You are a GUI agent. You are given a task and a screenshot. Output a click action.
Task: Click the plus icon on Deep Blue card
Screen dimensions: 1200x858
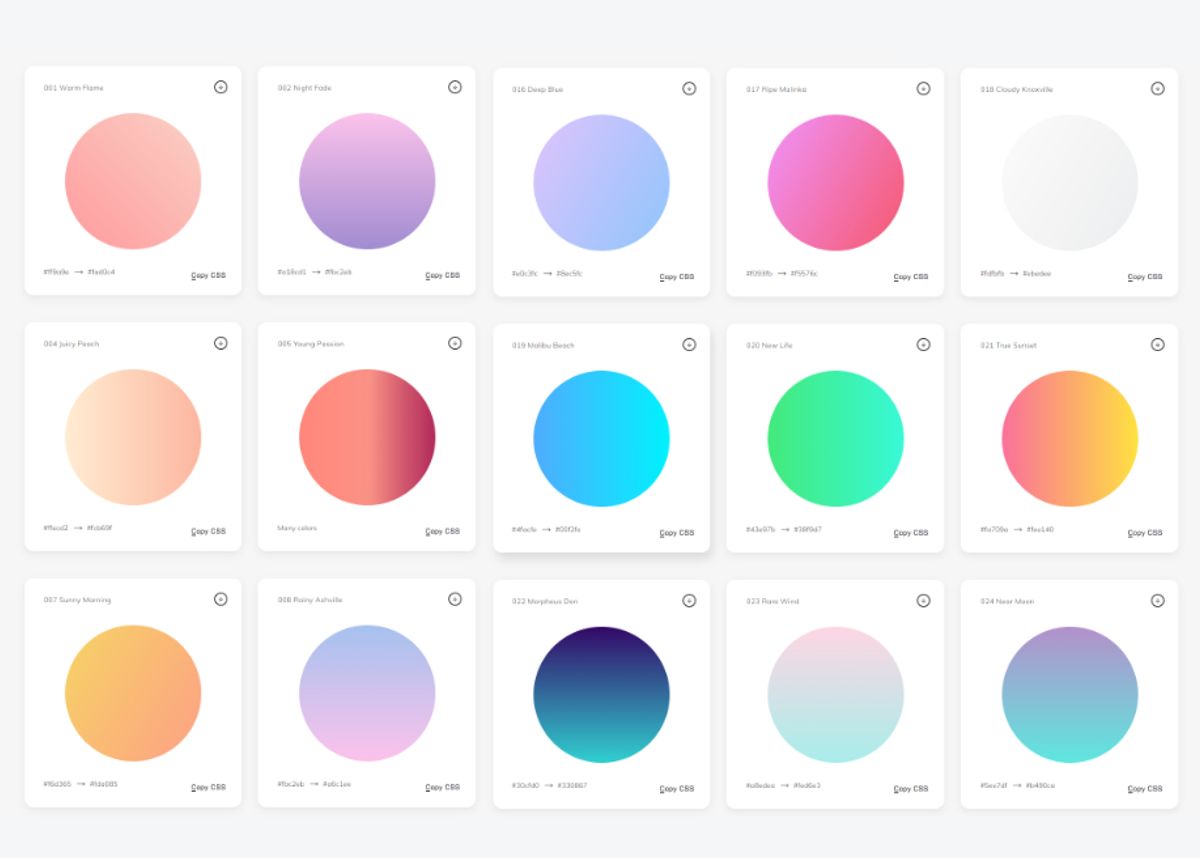click(x=689, y=88)
